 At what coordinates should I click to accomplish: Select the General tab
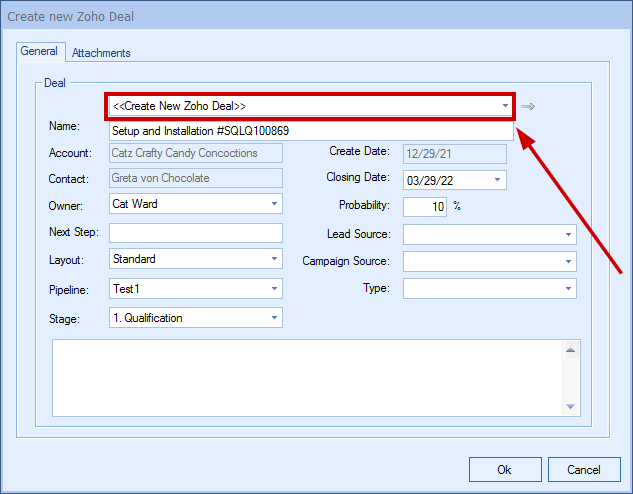tap(40, 51)
